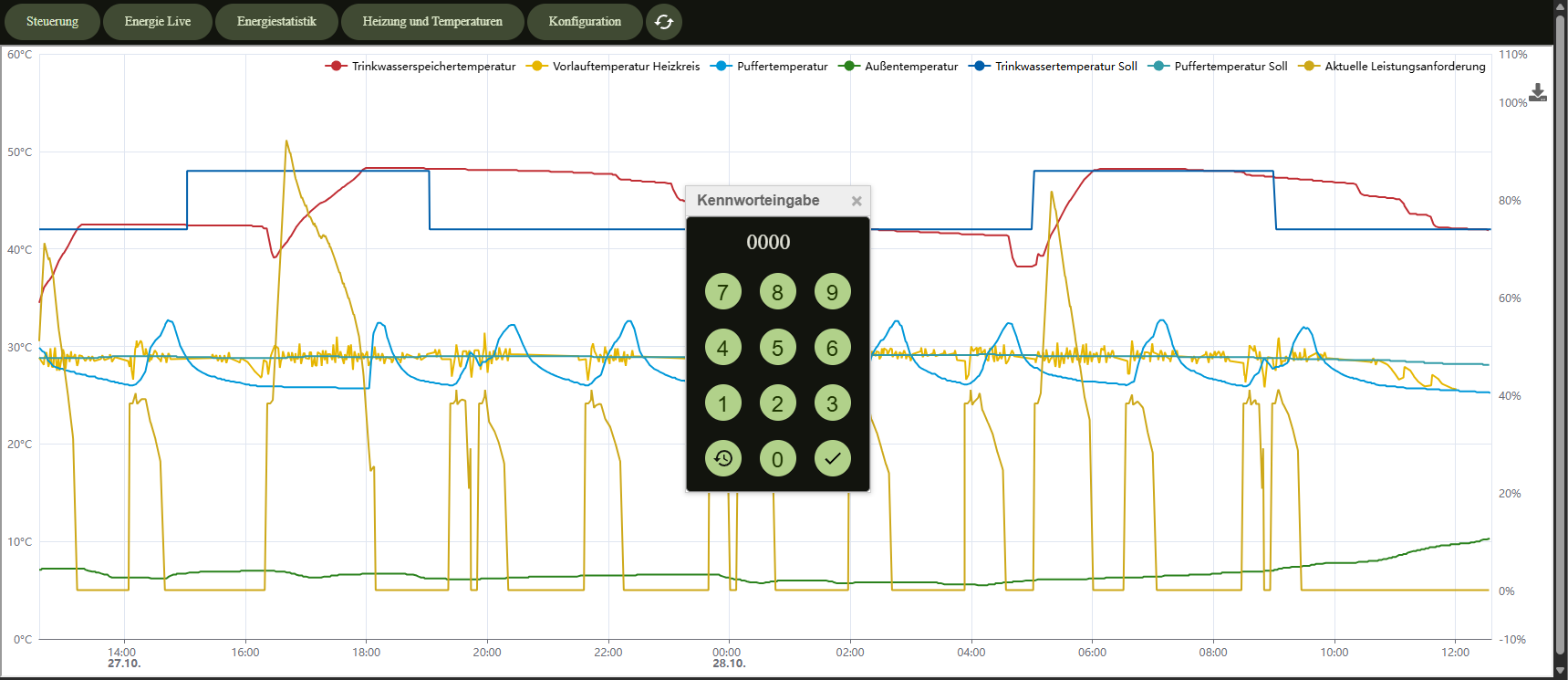Close the Kennworteingabe dialog
Image resolution: width=1568 pixels, height=680 pixels.
pyautogui.click(x=857, y=201)
